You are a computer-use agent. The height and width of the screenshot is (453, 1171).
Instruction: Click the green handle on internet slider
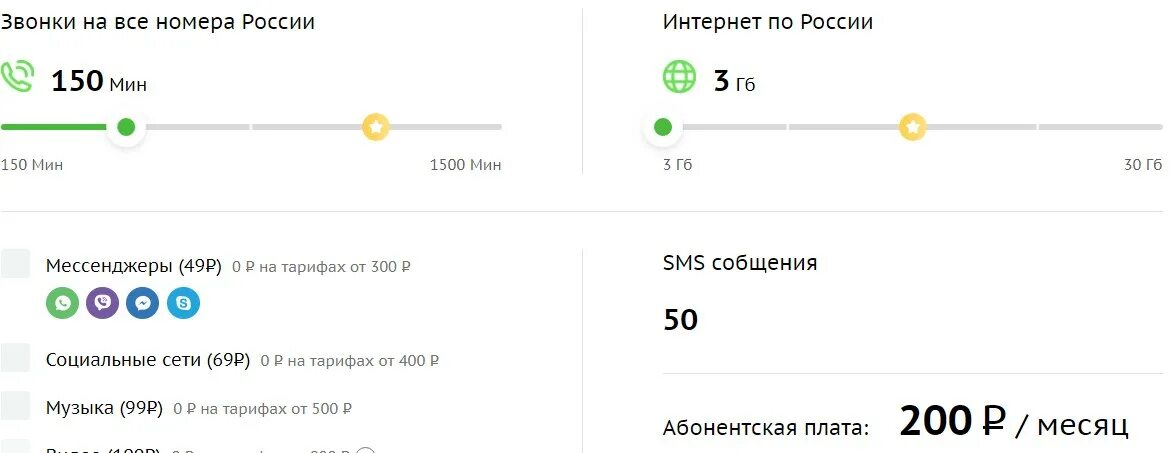click(x=662, y=127)
